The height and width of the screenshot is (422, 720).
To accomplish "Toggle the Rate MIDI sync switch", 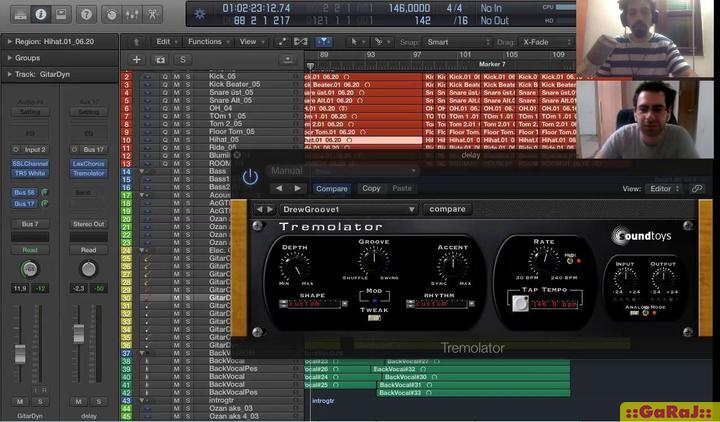I will (x=570, y=261).
